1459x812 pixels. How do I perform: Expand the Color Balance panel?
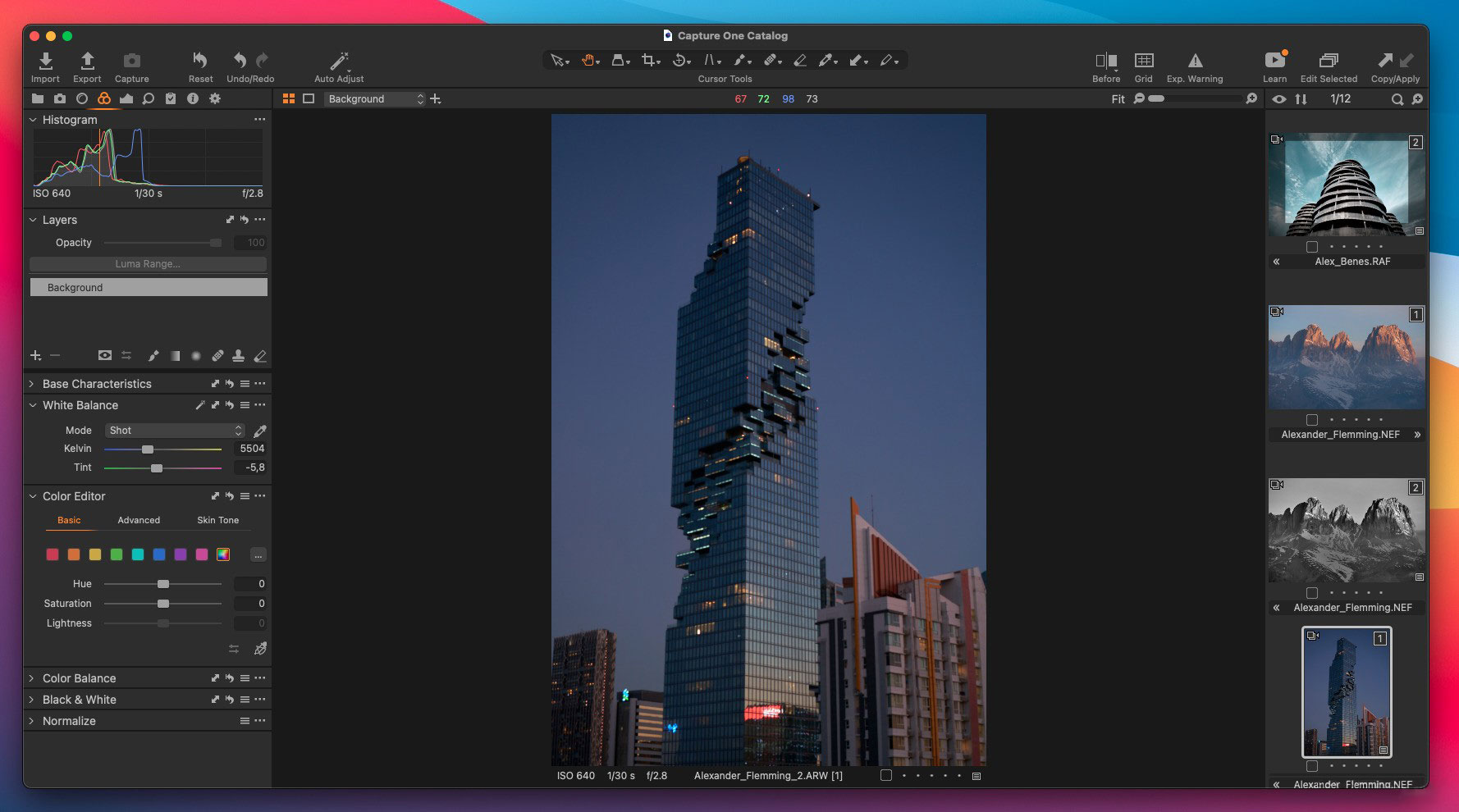(x=32, y=678)
